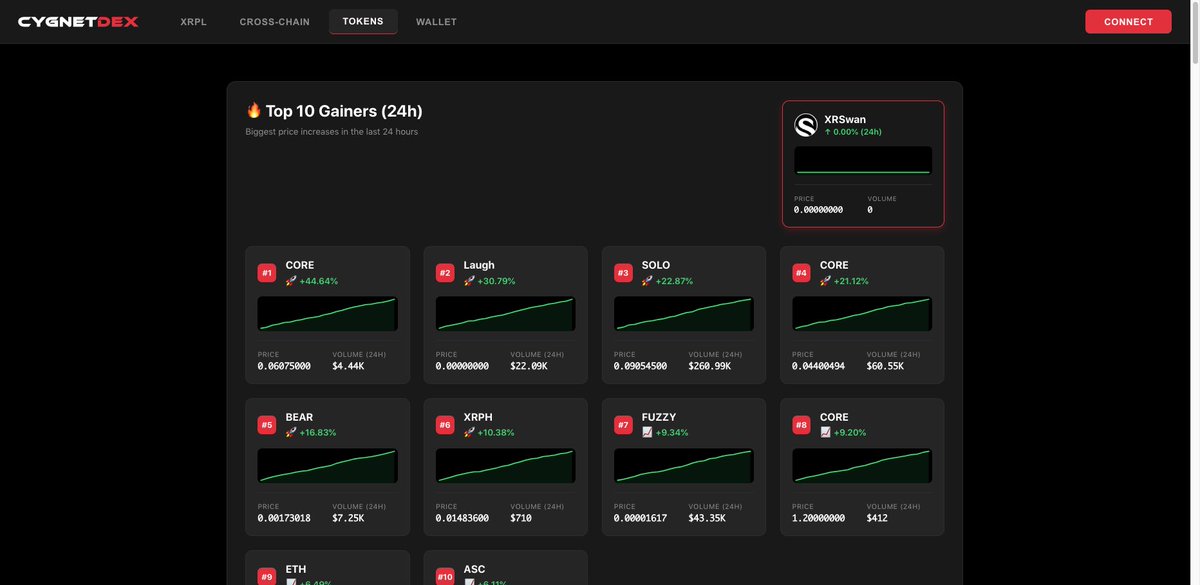Select the Tokens tab
The height and width of the screenshot is (585, 1200).
tap(363, 21)
